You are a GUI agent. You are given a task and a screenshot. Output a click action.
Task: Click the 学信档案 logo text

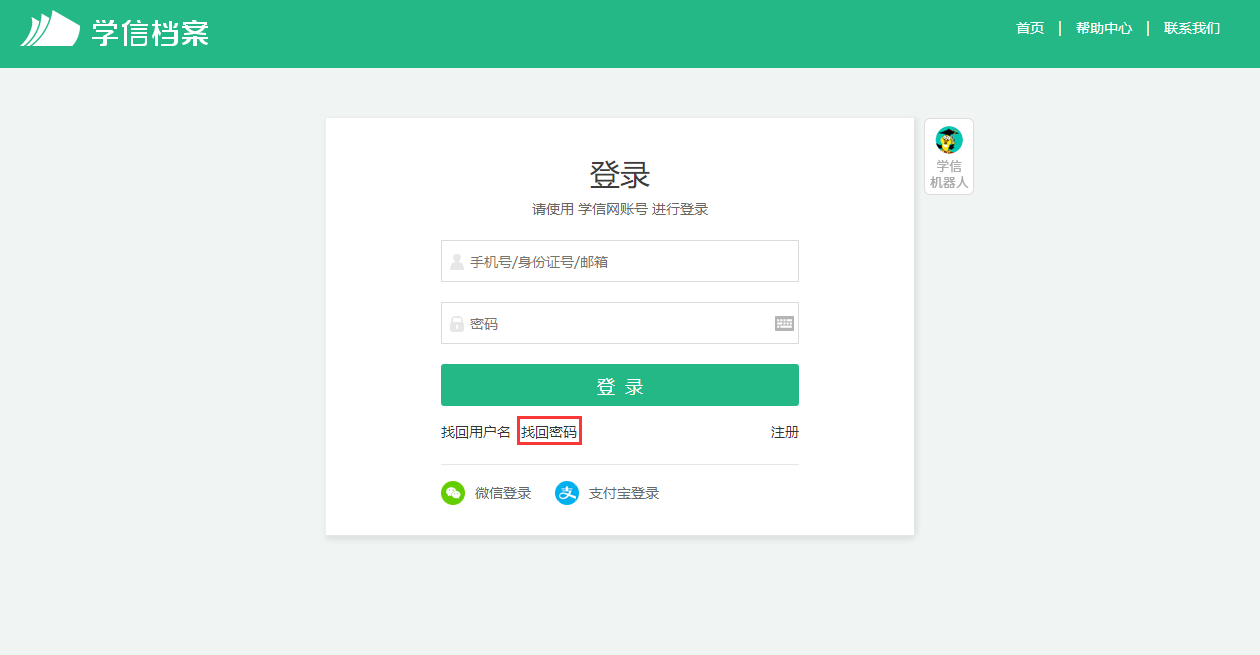(150, 32)
